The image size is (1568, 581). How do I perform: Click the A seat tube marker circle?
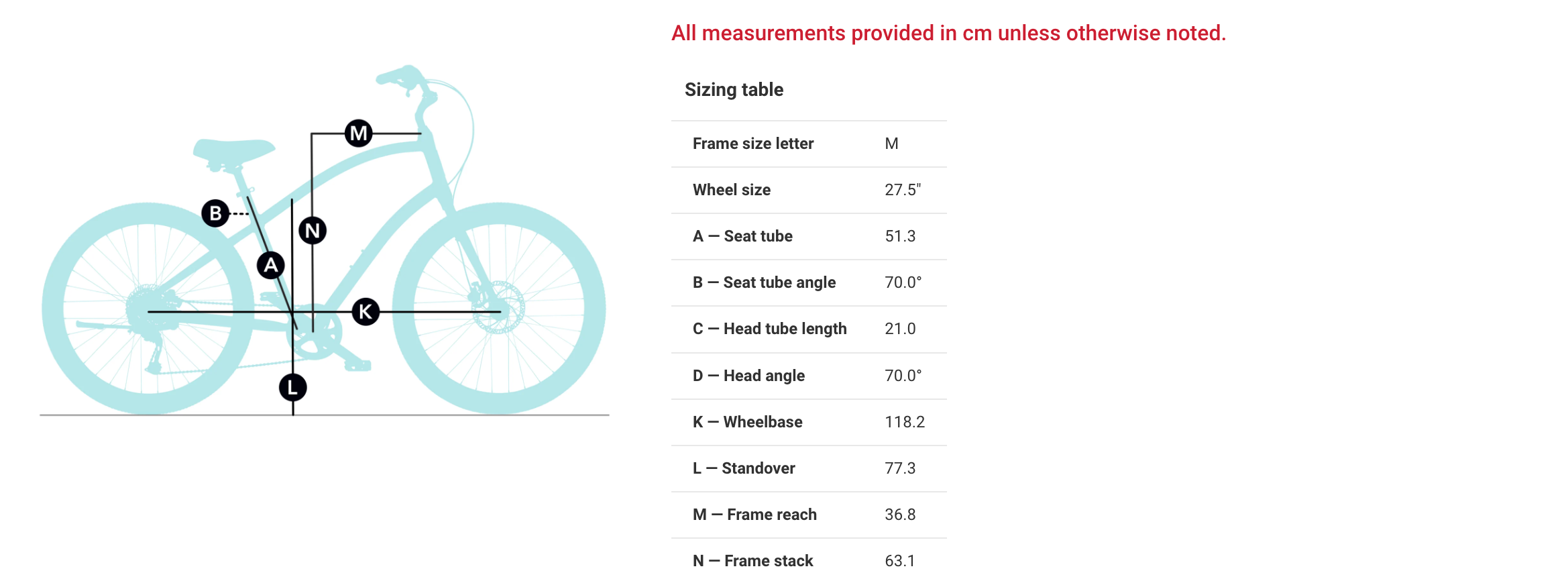pyautogui.click(x=271, y=265)
